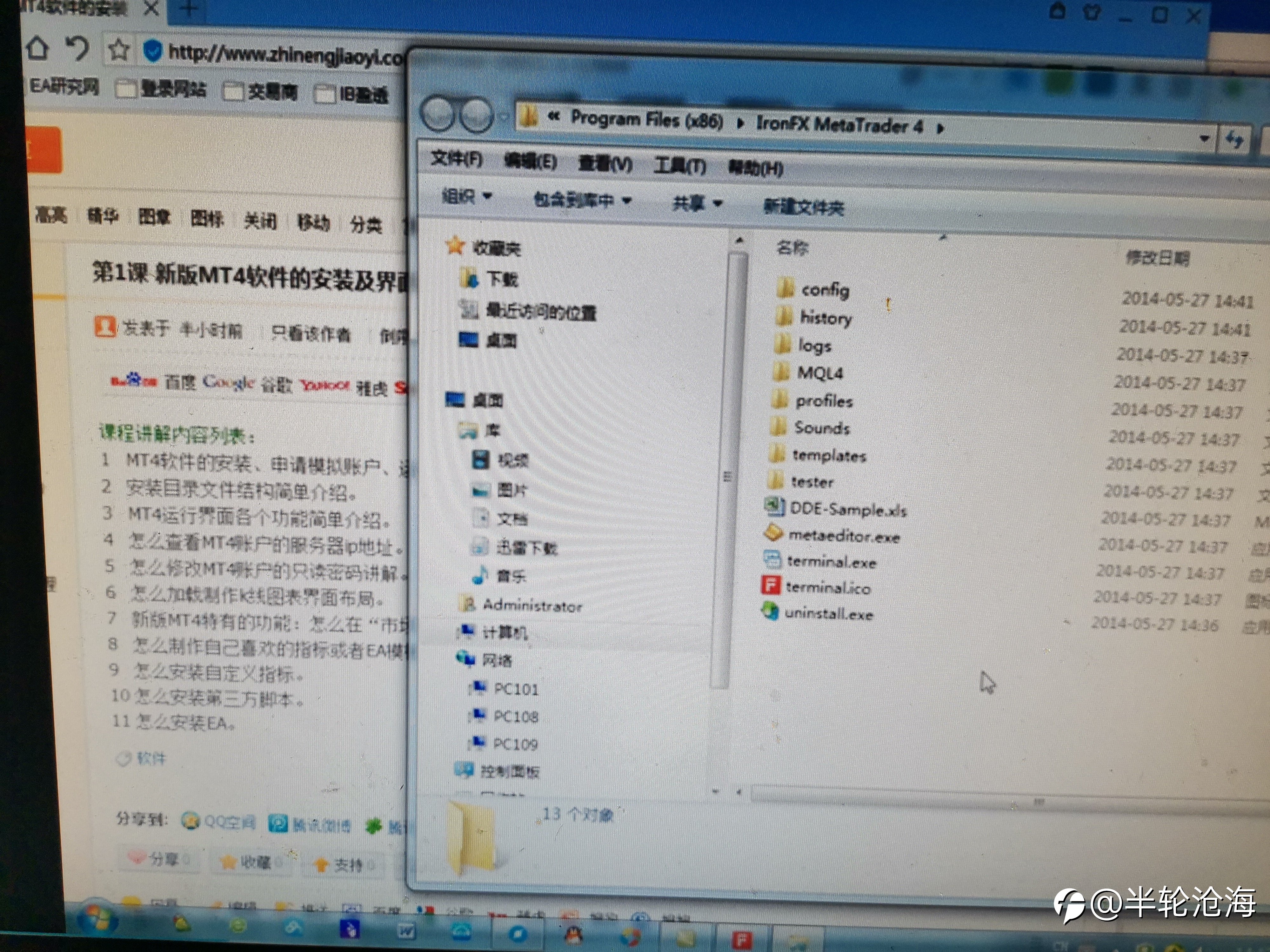The width and height of the screenshot is (1270, 952).
Task: Select PC108 network computer
Action: point(503,716)
